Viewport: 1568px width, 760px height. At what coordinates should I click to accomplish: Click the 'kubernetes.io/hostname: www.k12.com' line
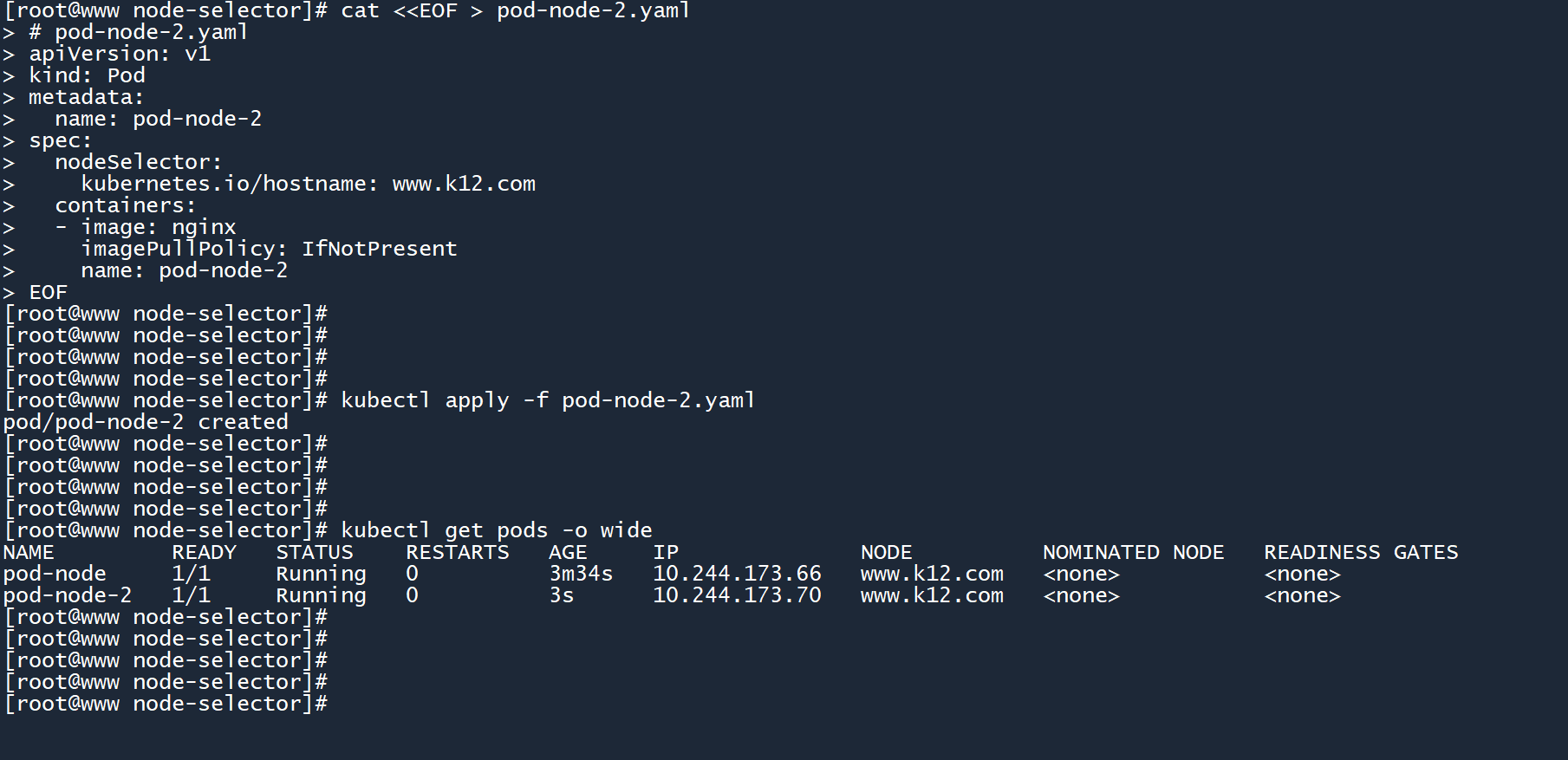click(x=308, y=184)
